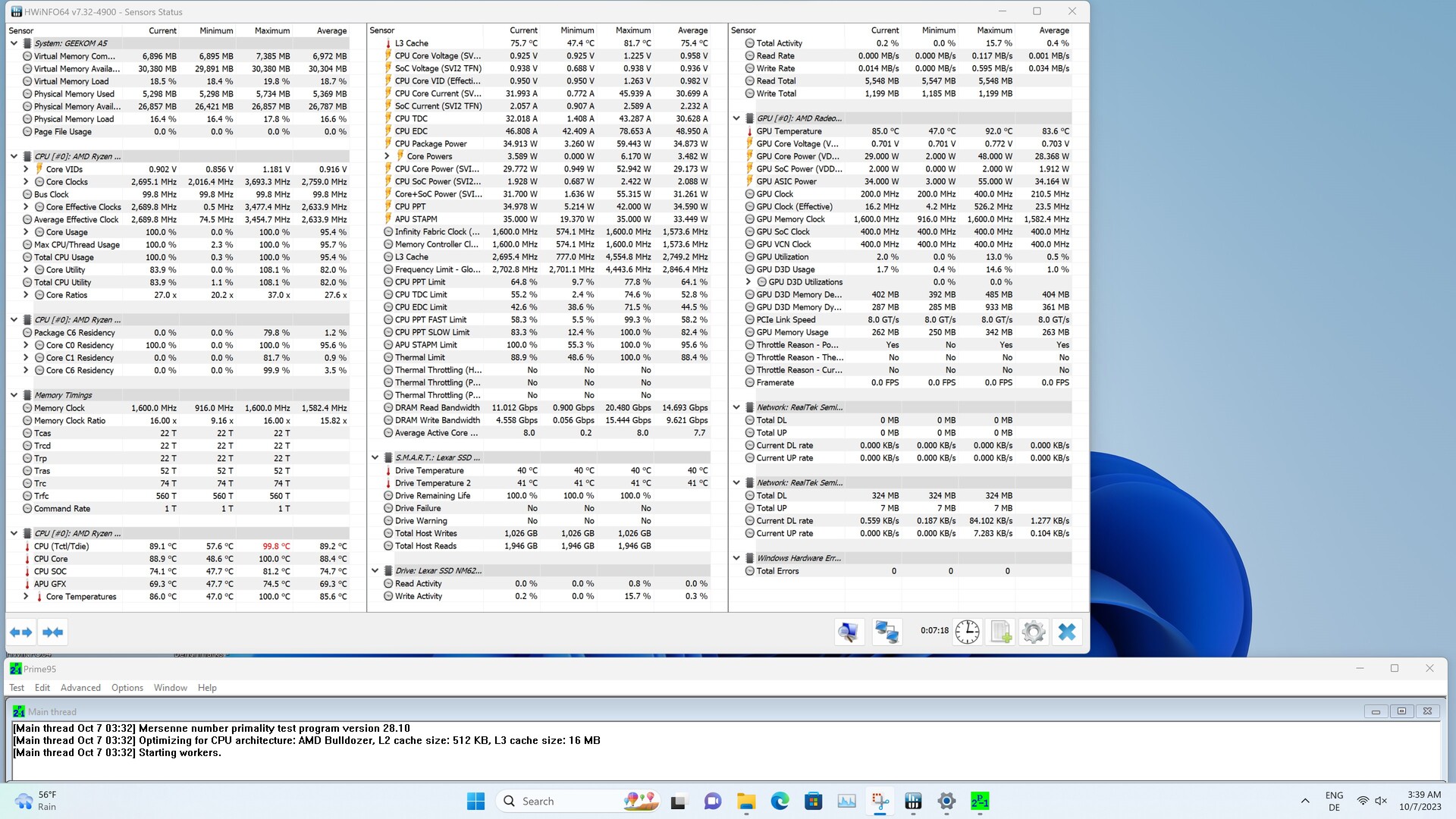Collapse the Memory Timings group
The width and height of the screenshot is (1456, 819).
[14, 395]
